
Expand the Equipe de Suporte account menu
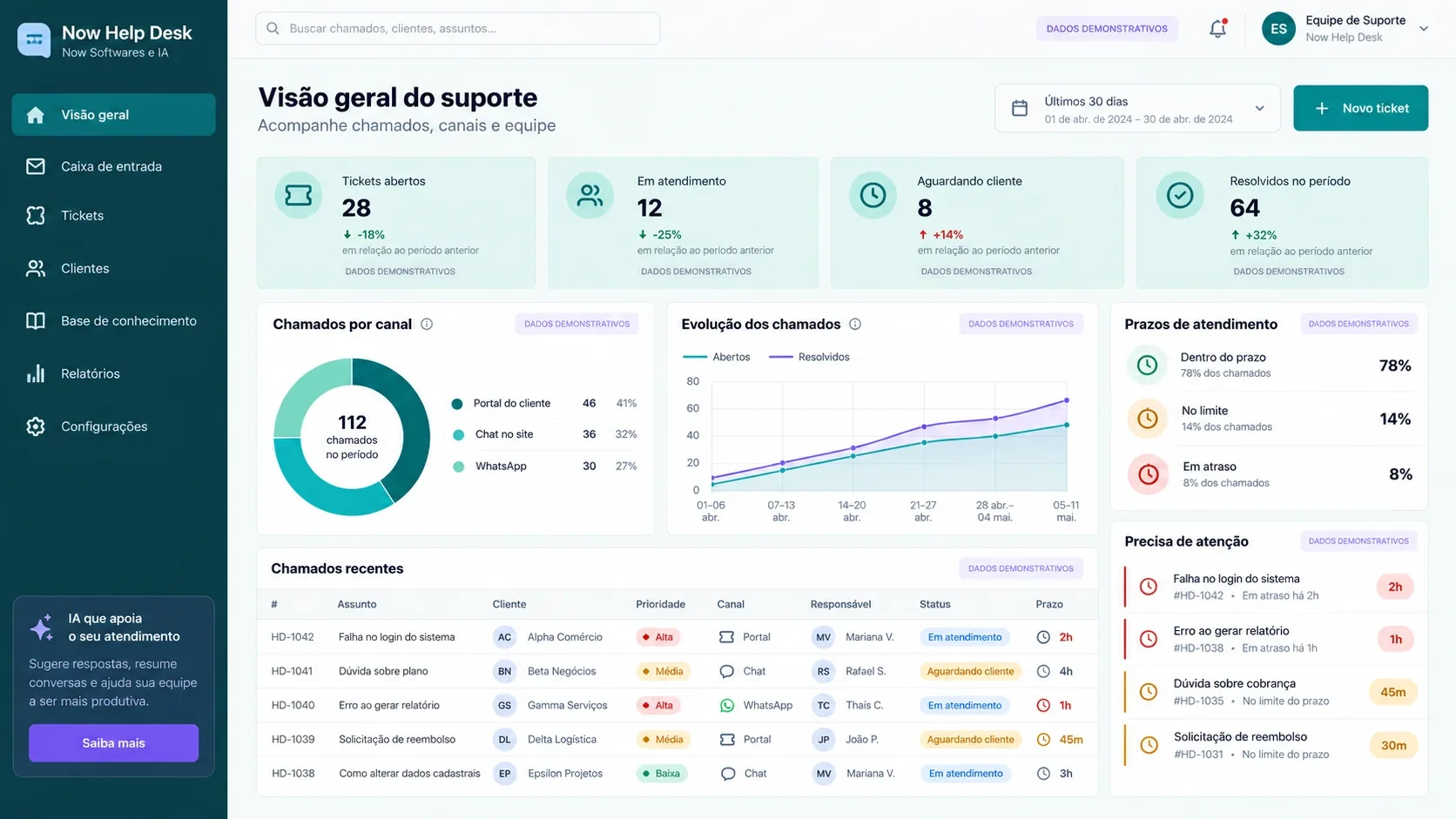pos(1424,29)
